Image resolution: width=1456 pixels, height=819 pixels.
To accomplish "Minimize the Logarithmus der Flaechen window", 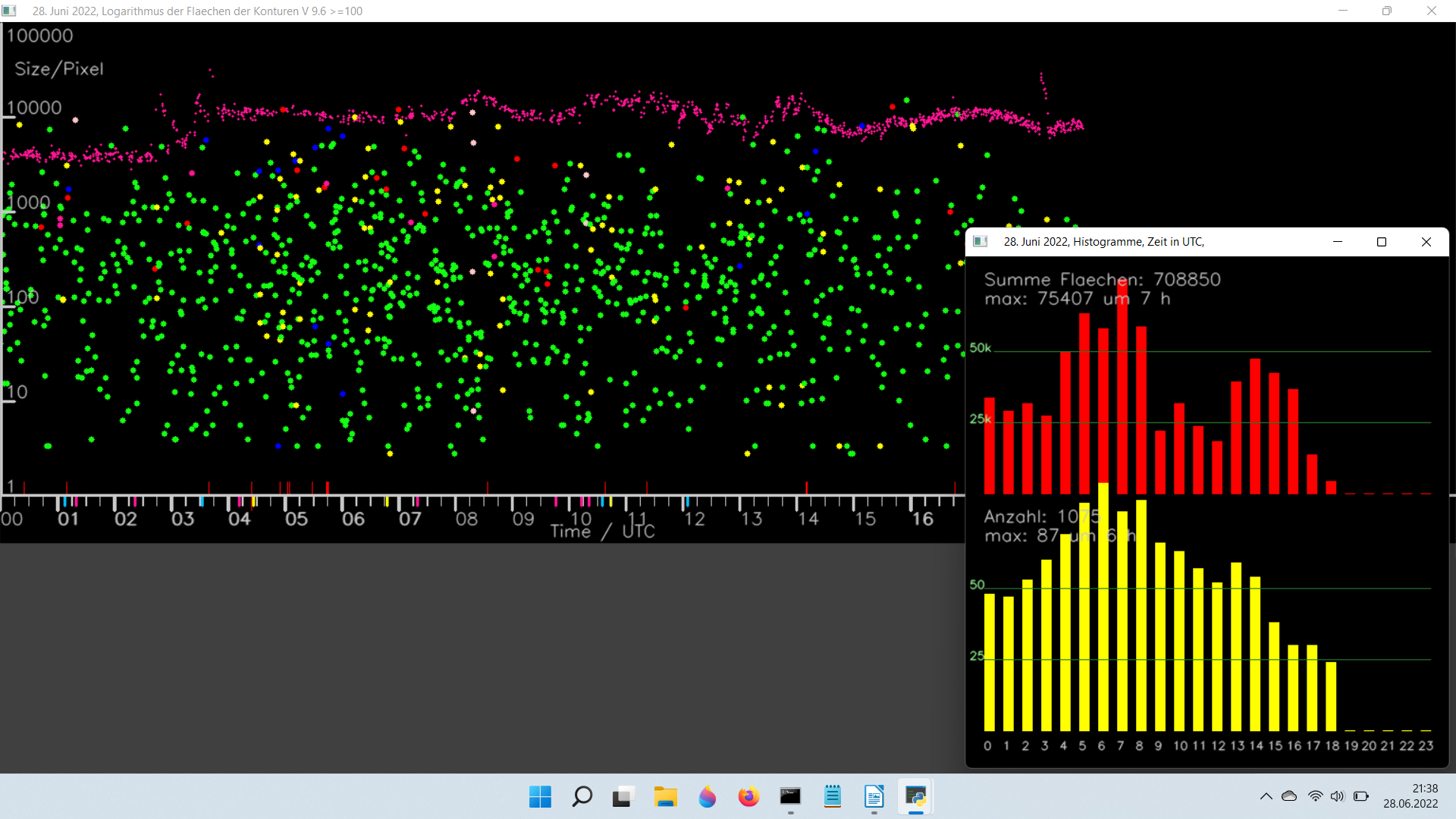I will point(1343,11).
